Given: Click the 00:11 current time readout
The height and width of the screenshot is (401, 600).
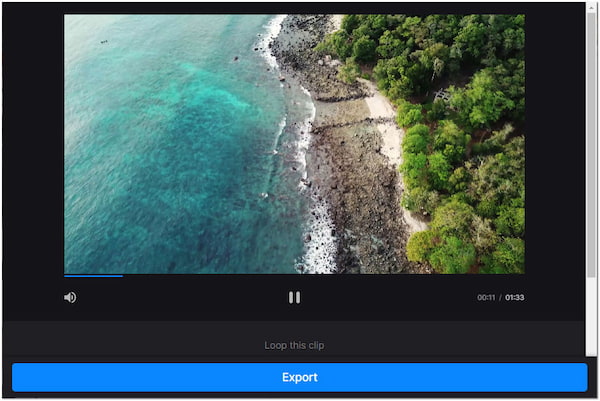Looking at the screenshot, I should pyautogui.click(x=486, y=297).
